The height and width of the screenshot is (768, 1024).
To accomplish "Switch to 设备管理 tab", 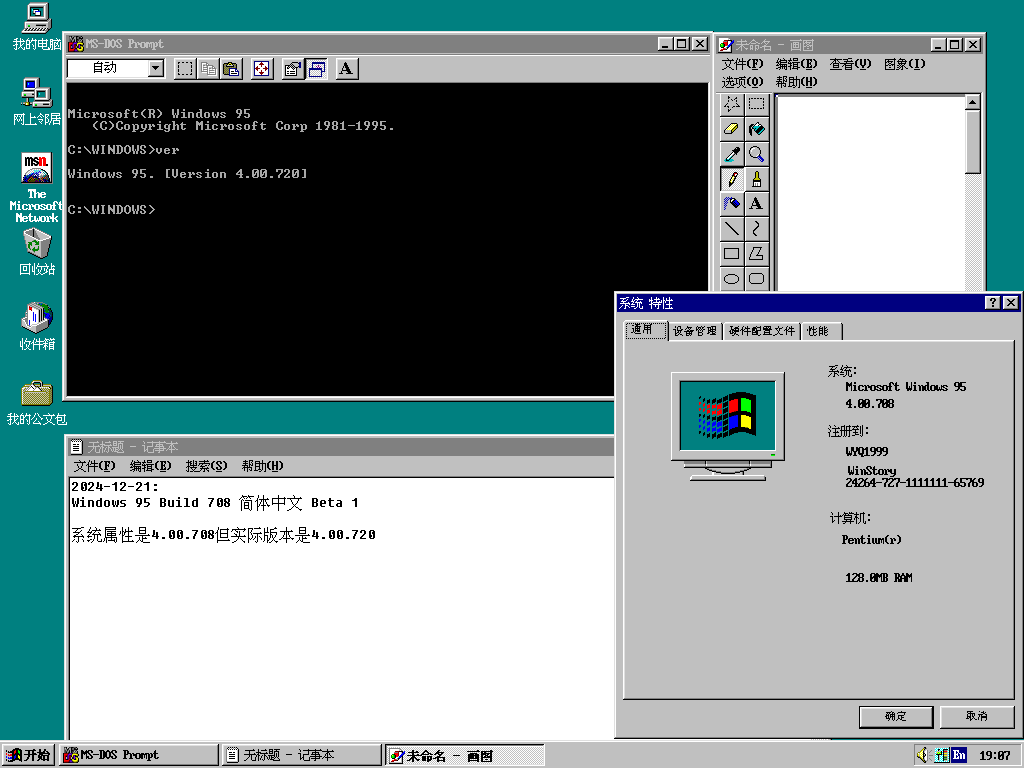I will point(695,331).
